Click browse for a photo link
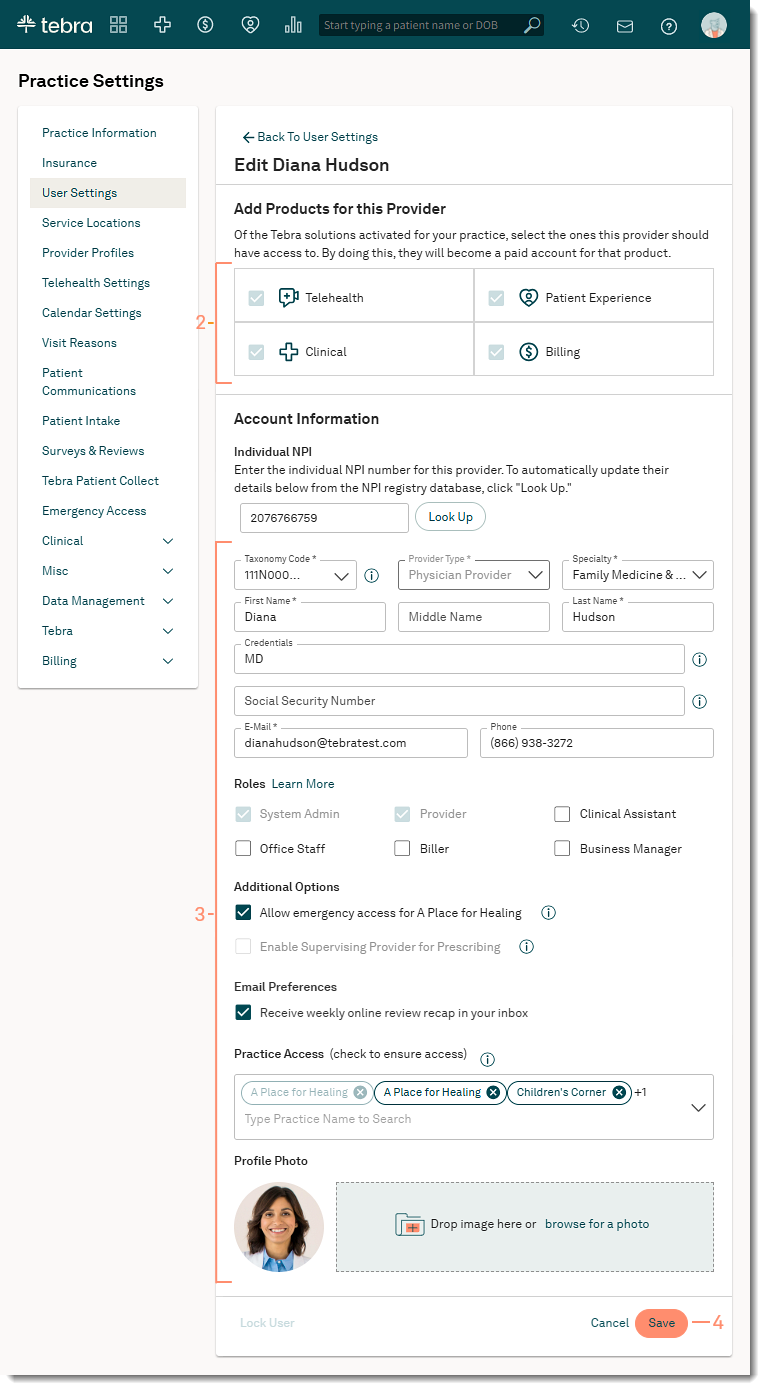Image resolution: width=765 pixels, height=1390 pixels. tap(597, 1224)
